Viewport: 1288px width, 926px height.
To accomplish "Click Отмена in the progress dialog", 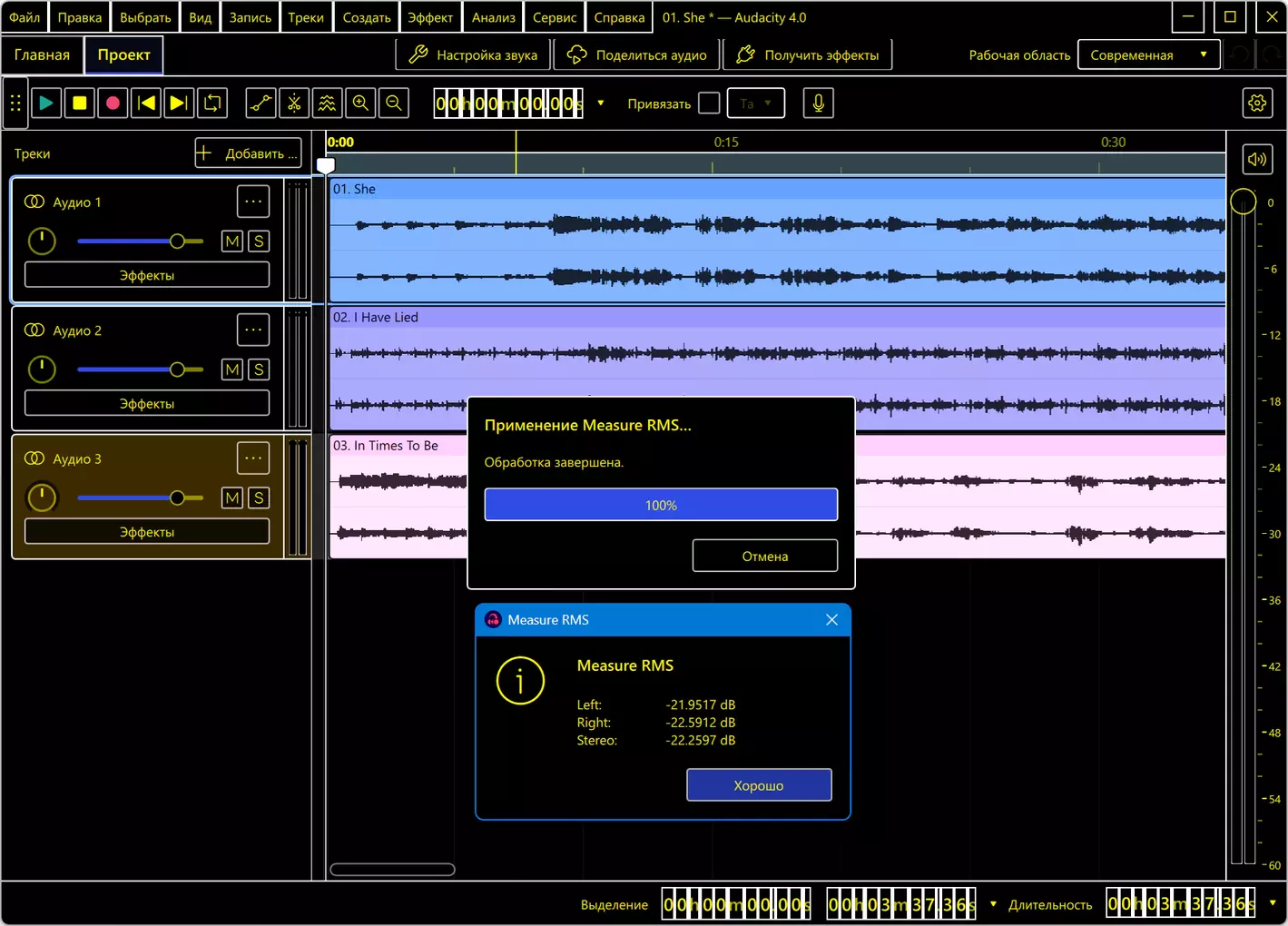I will 765,556.
